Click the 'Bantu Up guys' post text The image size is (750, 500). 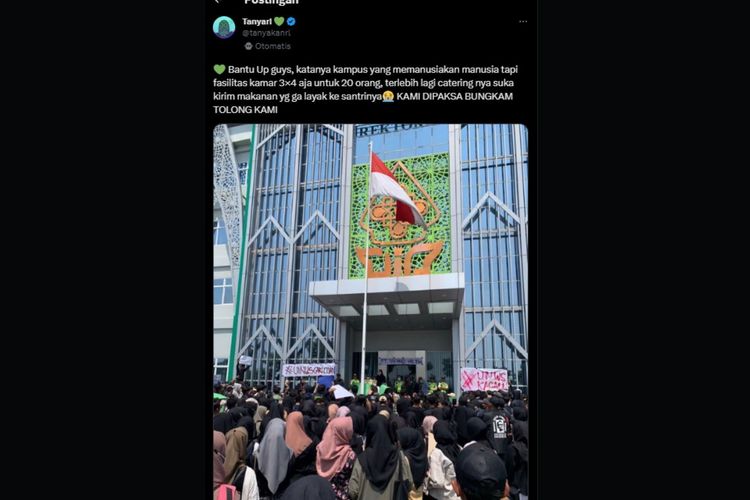point(260,69)
